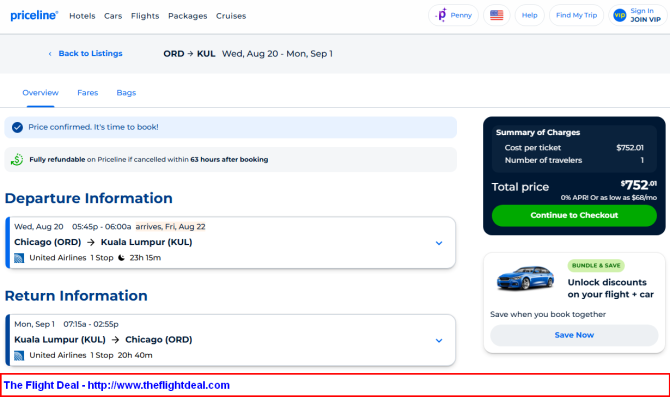This screenshot has height=397, width=670.
Task: Click the VIP badge icon
Action: (620, 15)
